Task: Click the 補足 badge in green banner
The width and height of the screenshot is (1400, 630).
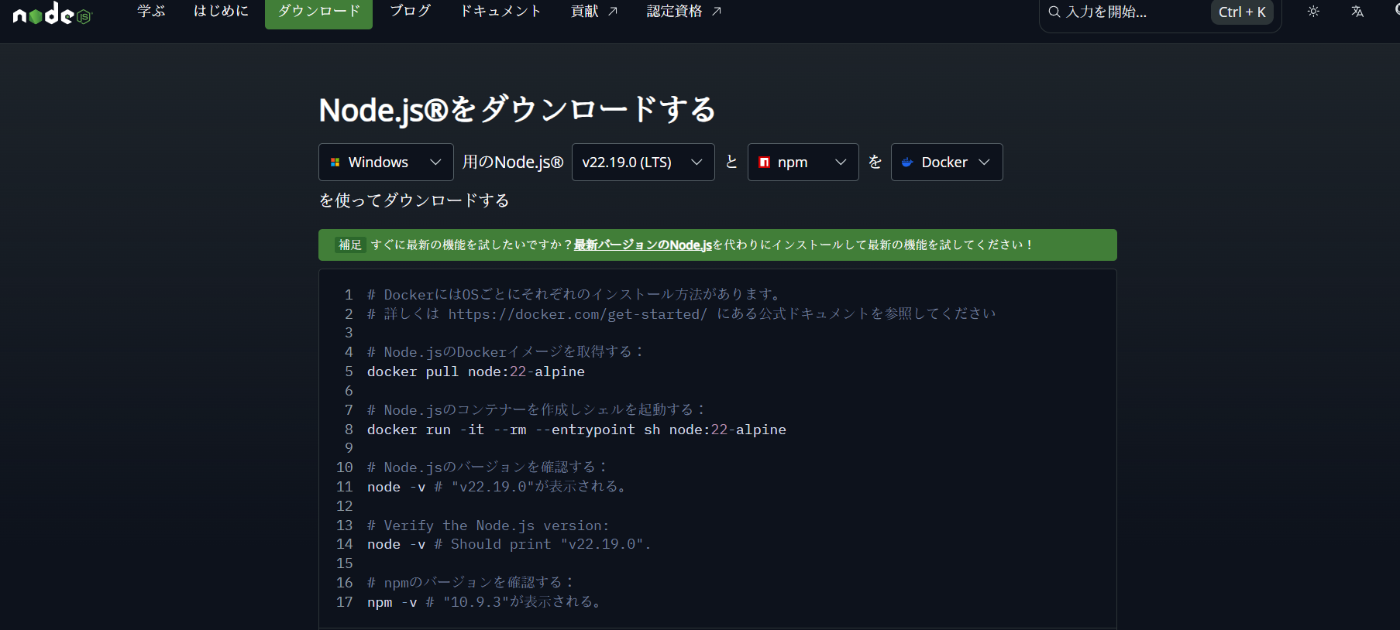Action: [350, 245]
